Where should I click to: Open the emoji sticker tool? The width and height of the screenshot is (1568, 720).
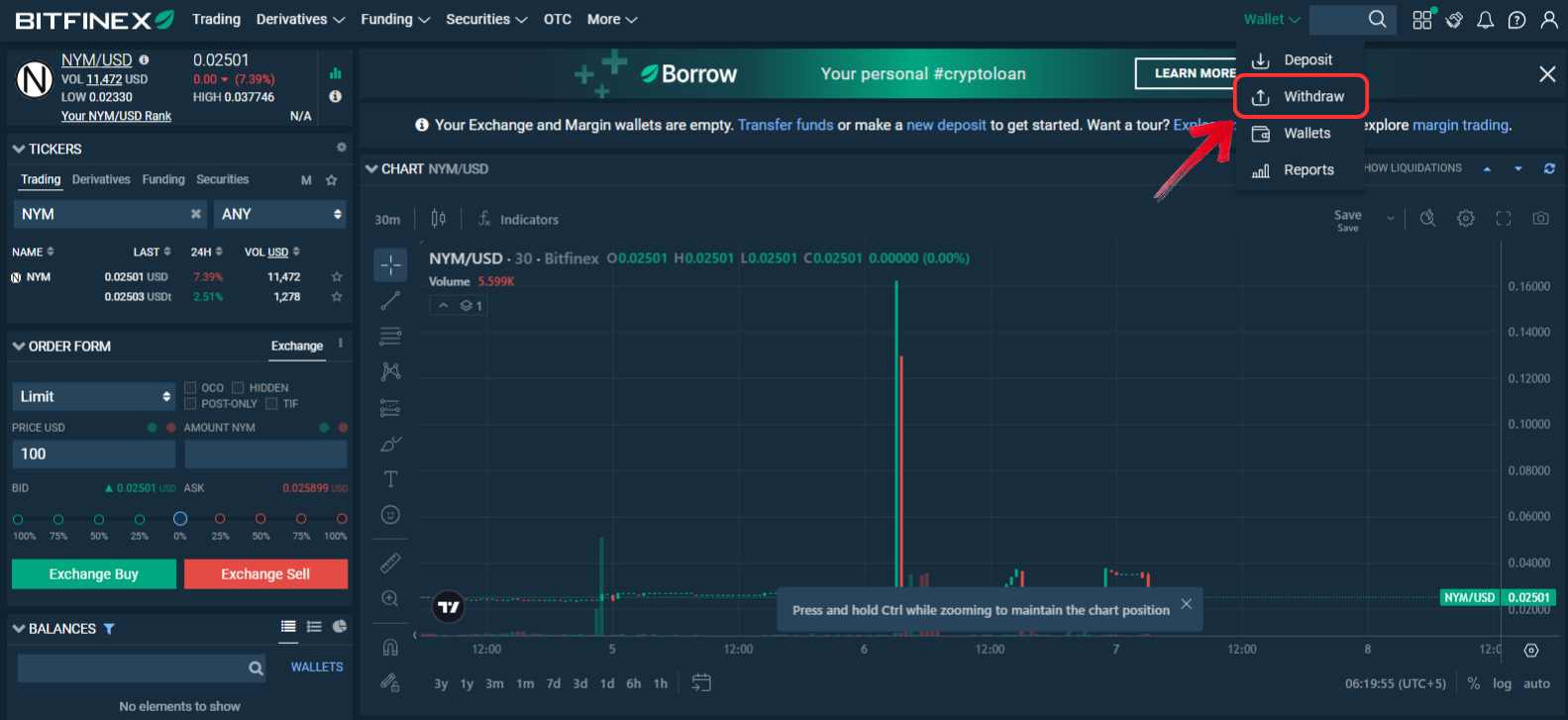pos(390,515)
